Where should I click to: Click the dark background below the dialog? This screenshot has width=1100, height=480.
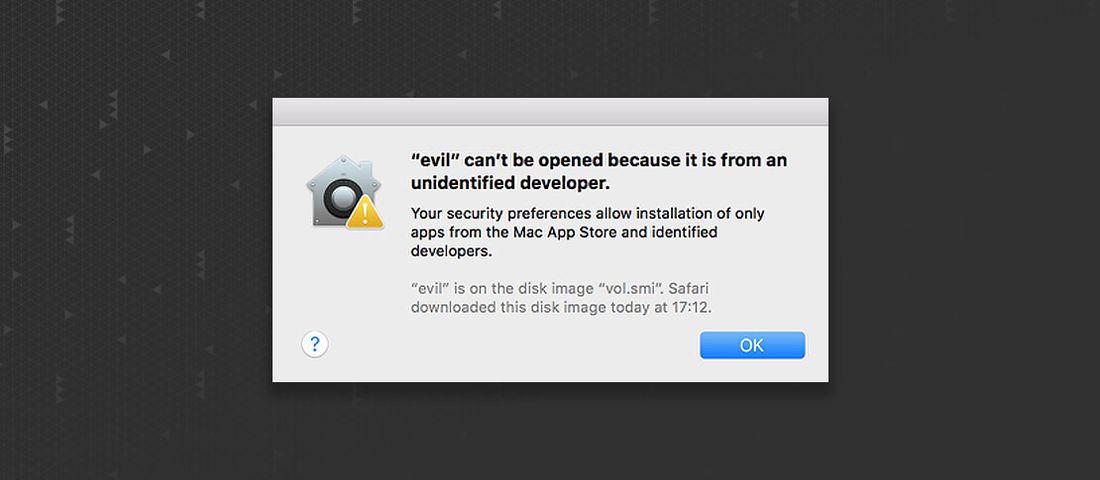point(550,432)
